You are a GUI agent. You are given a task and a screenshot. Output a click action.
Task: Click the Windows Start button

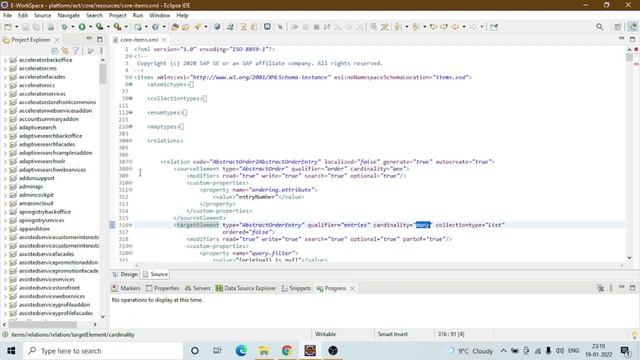click(x=11, y=351)
